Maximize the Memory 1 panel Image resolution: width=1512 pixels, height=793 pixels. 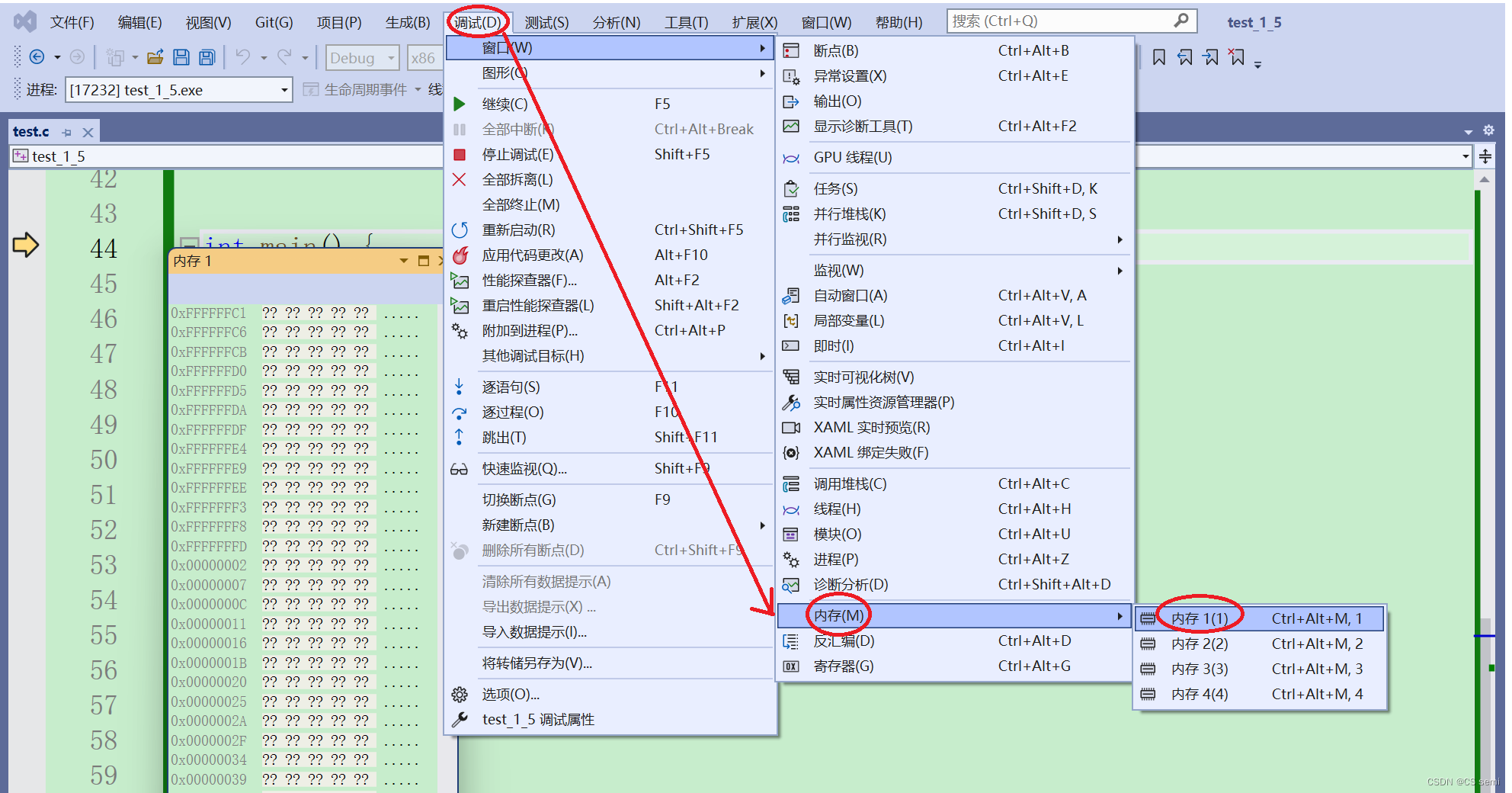424,261
